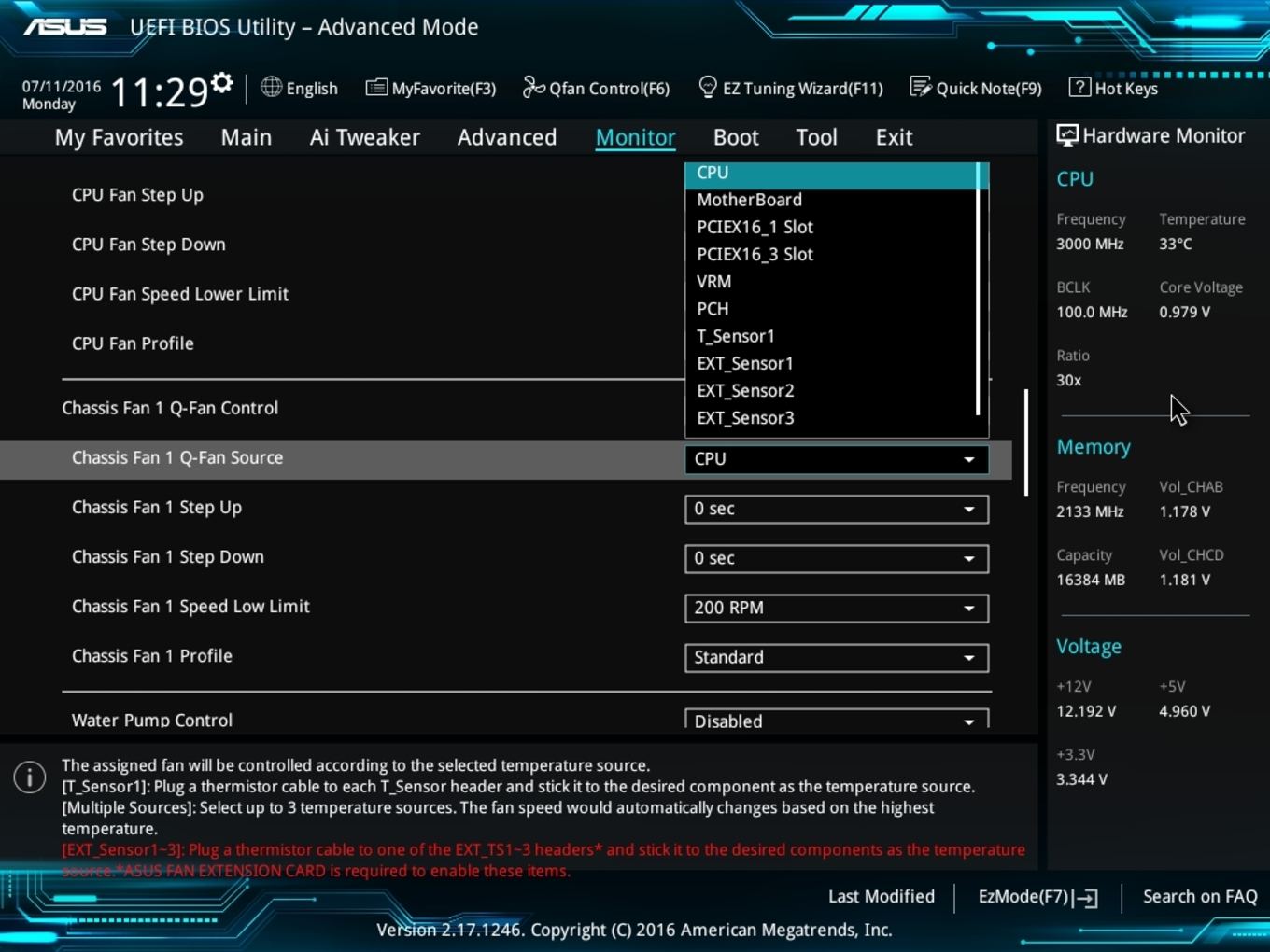The width and height of the screenshot is (1270, 952).
Task: Click the 07/11/2016 date
Action: pos(62,86)
